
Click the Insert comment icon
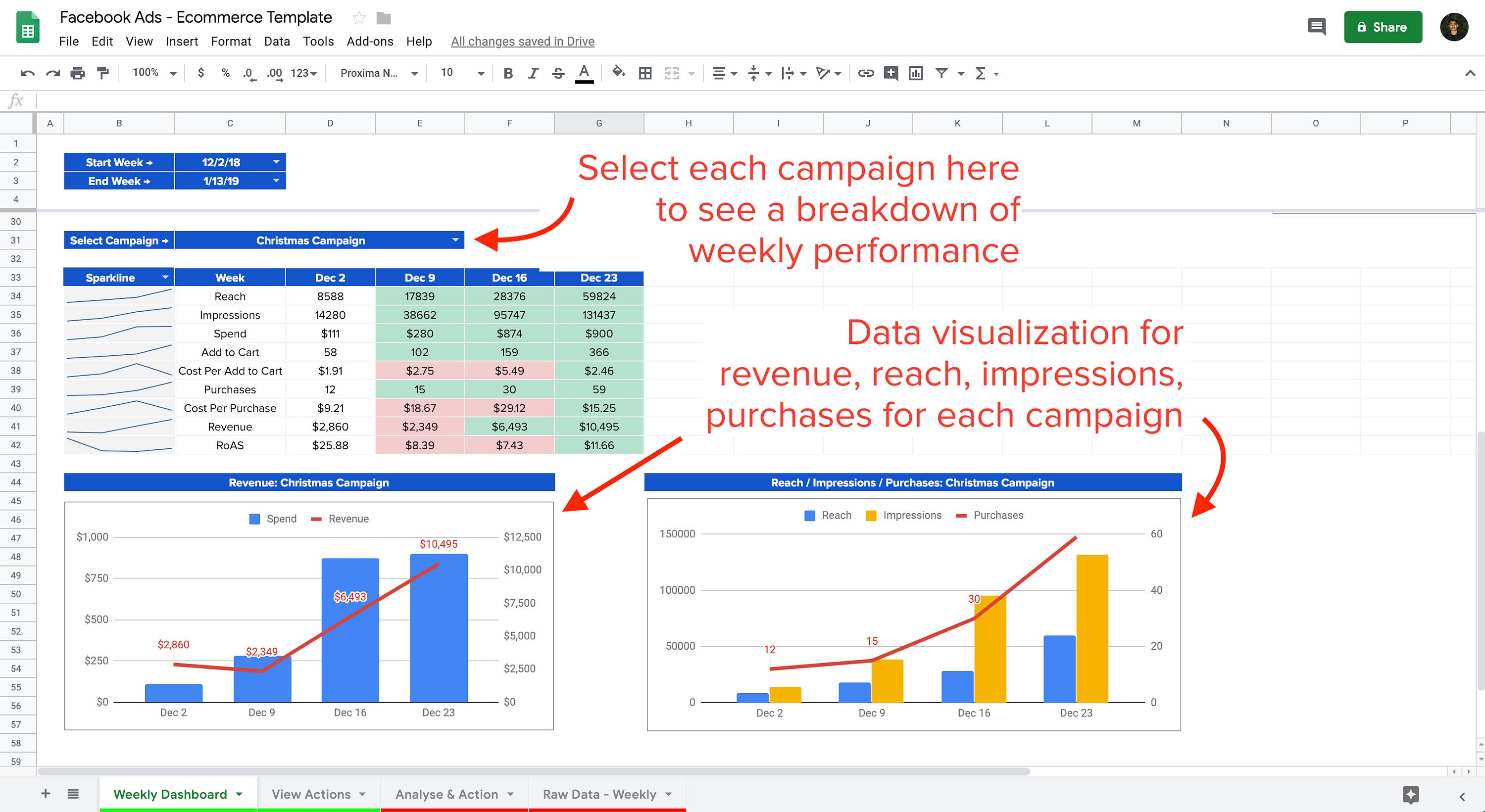(x=891, y=73)
